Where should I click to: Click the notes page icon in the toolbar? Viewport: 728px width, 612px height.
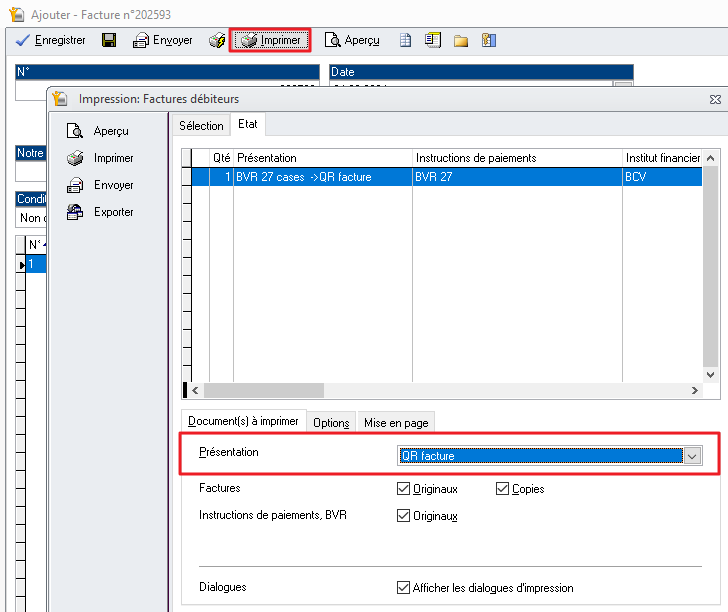(433, 40)
